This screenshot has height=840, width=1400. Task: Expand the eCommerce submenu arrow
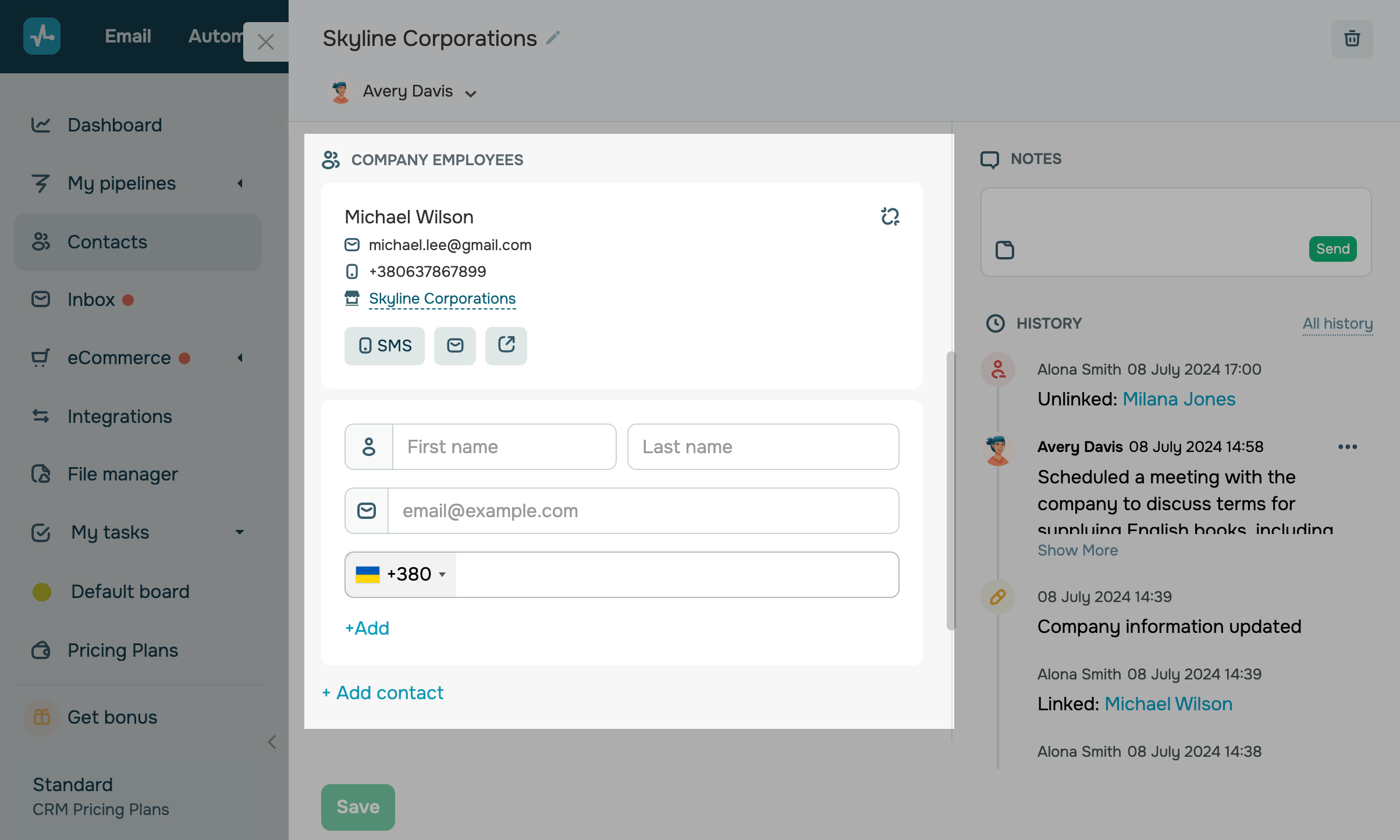tap(240, 358)
